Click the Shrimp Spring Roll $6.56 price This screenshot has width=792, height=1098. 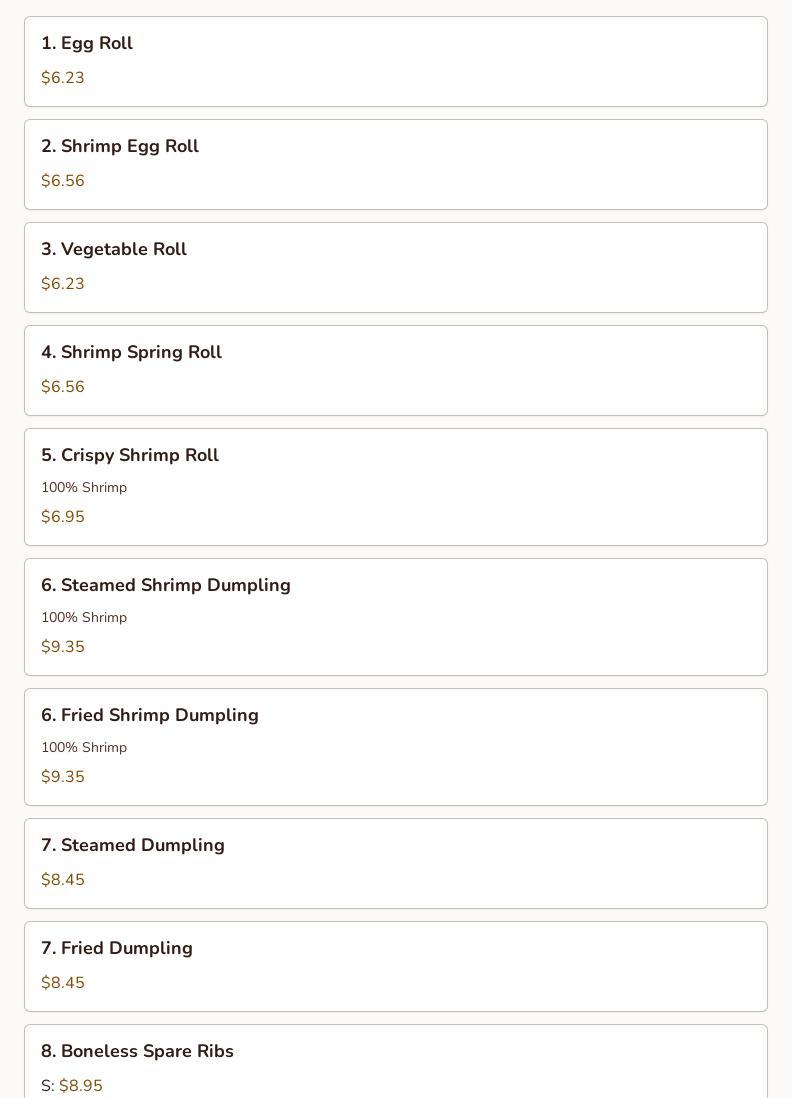(63, 387)
